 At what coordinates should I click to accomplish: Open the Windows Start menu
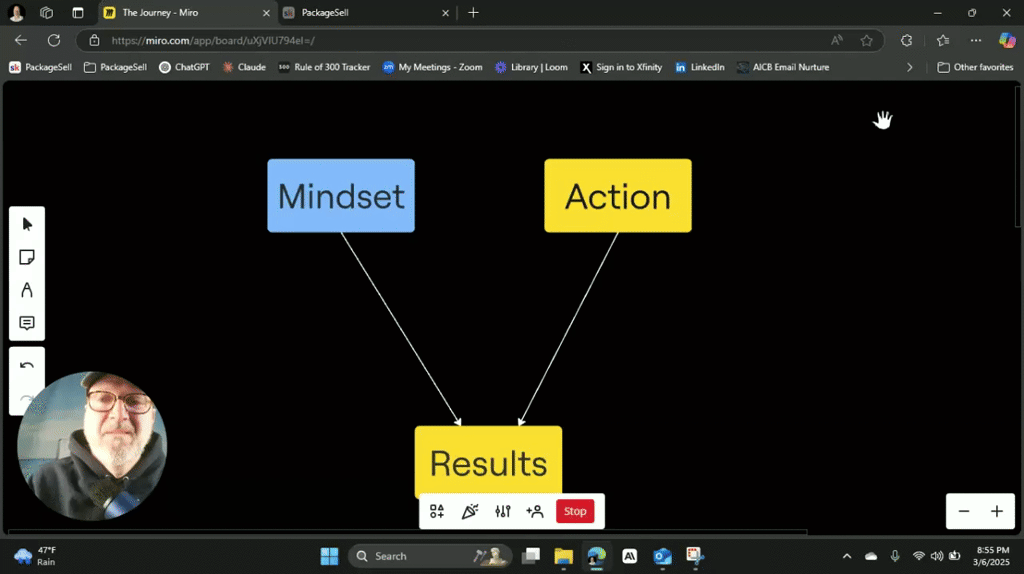pos(330,556)
